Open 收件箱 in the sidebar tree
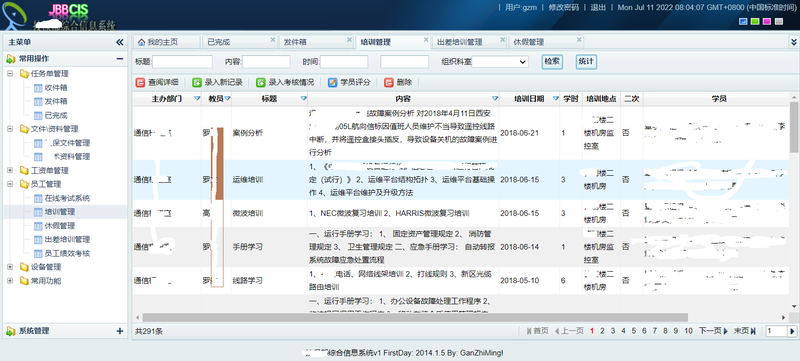 [56, 88]
